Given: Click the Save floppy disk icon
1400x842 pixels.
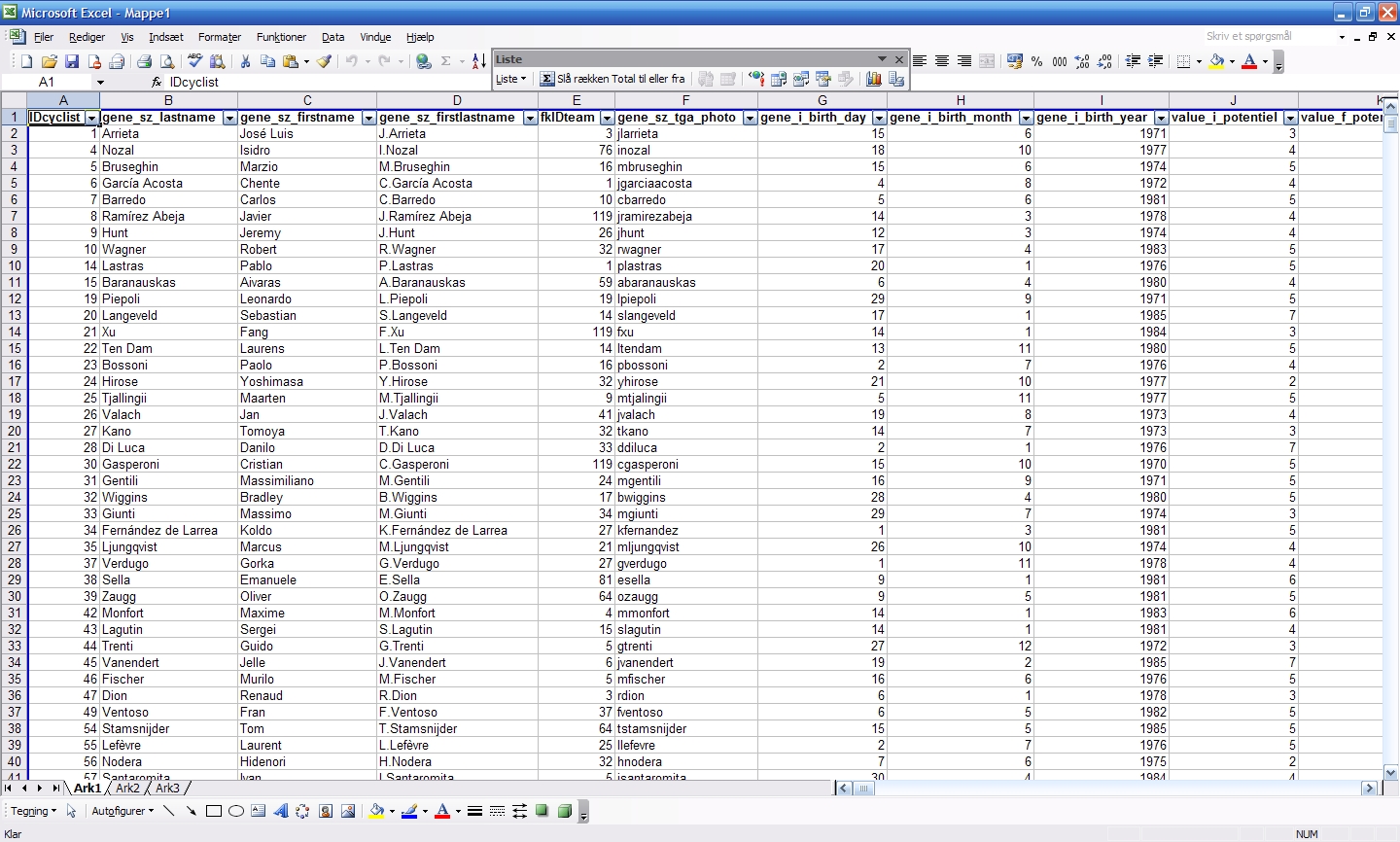Looking at the screenshot, I should tap(71, 61).
